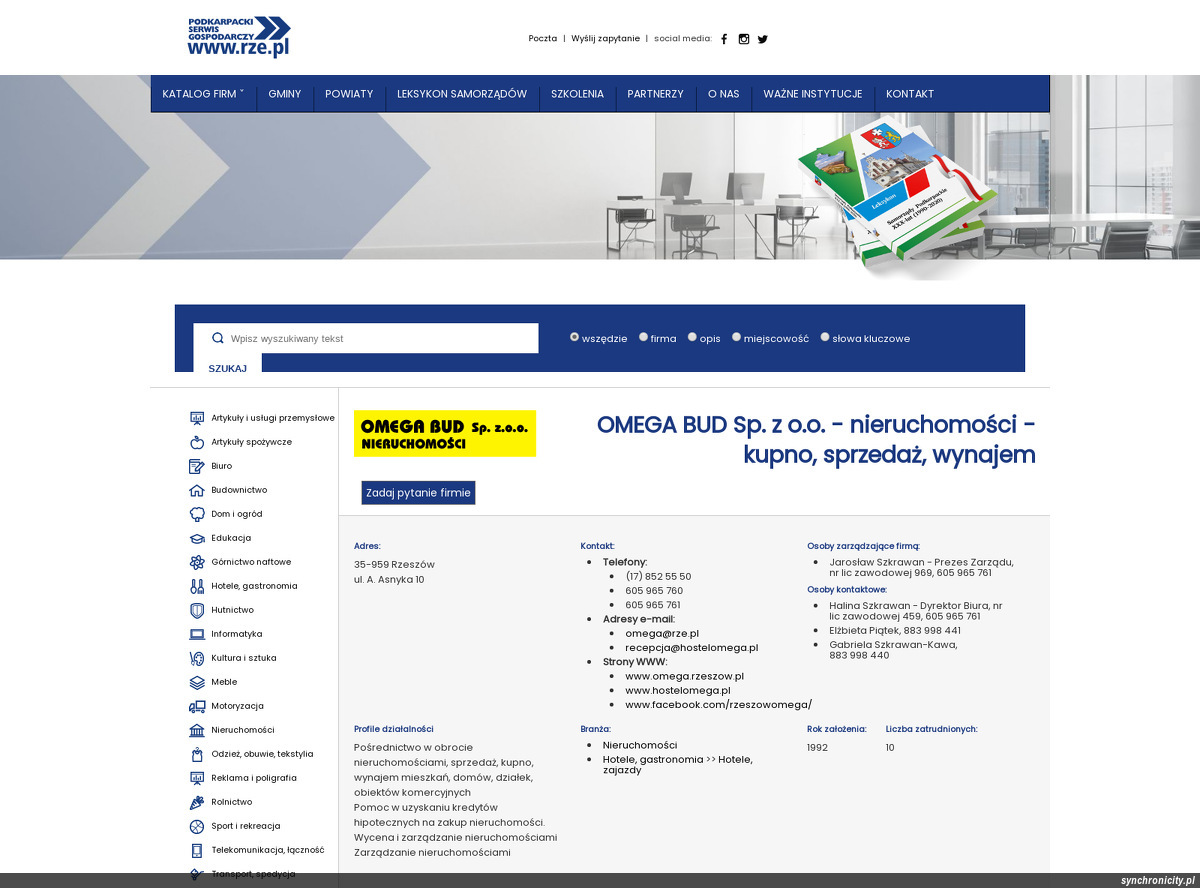Select the 'miejscowość' radio option
Screen dimensions: 1200x888
pyautogui.click(x=737, y=337)
